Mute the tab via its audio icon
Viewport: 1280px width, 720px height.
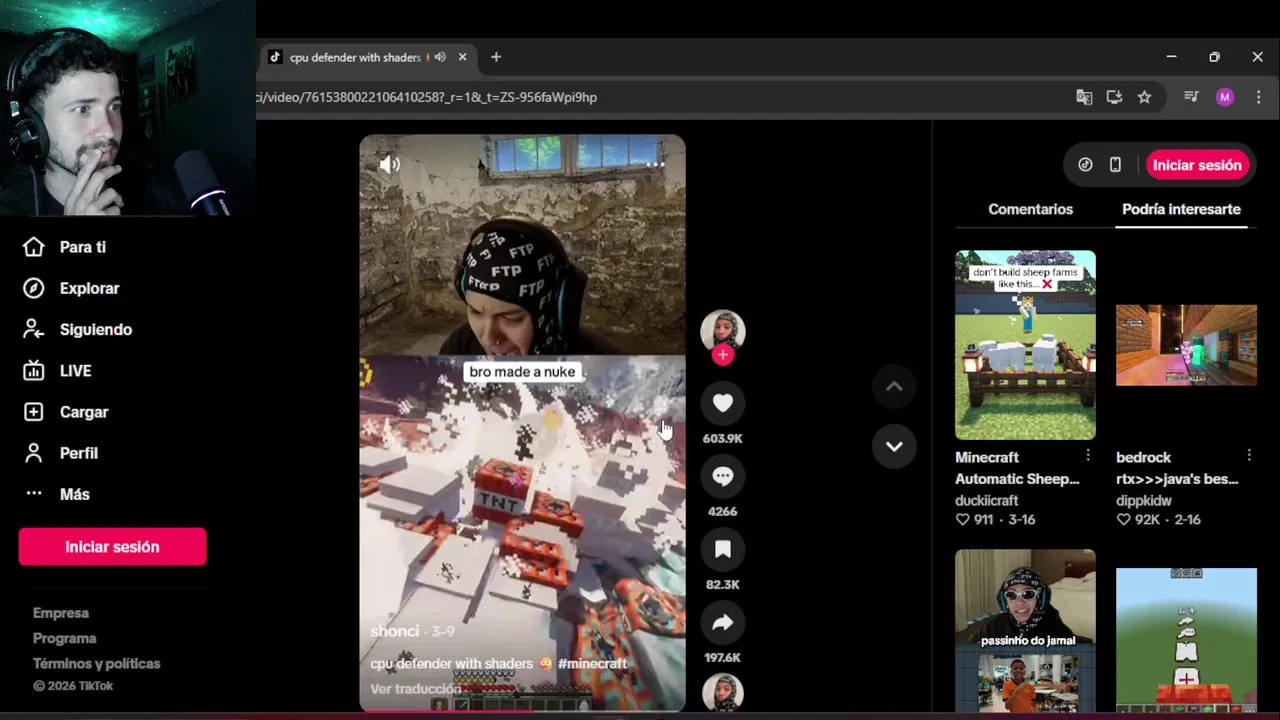click(x=440, y=57)
